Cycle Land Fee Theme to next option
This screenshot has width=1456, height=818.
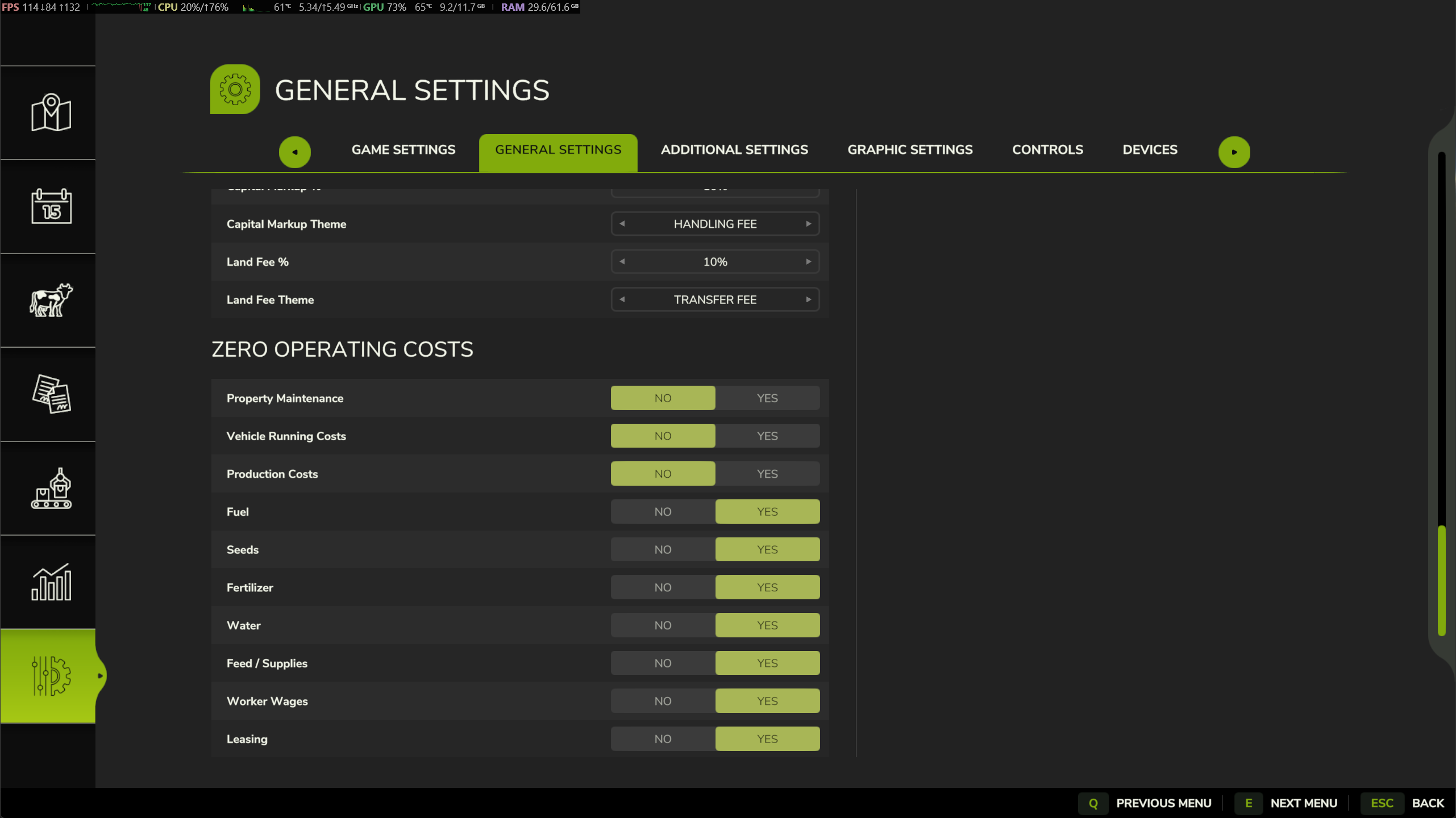(808, 299)
